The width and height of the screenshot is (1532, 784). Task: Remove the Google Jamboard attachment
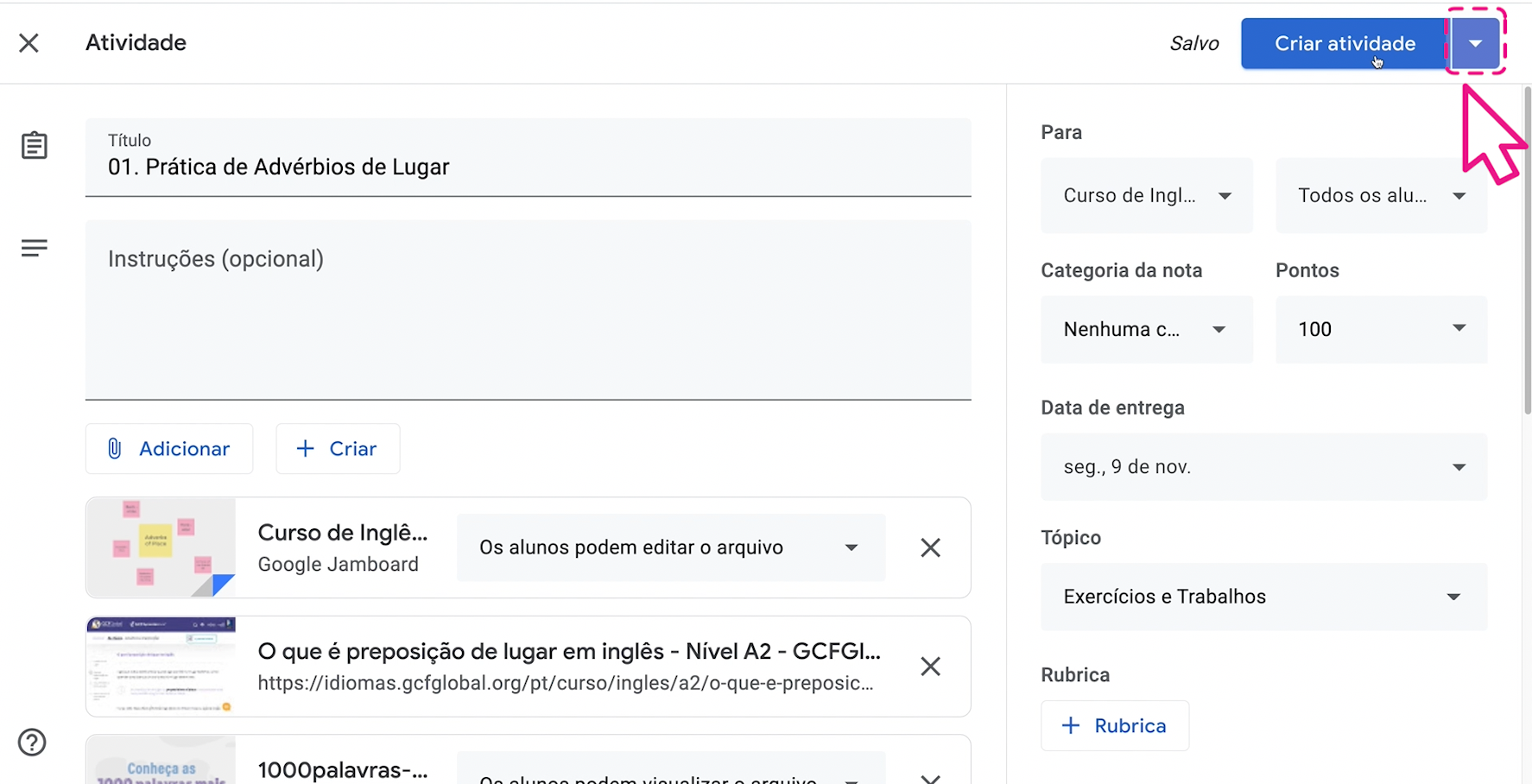(x=930, y=547)
